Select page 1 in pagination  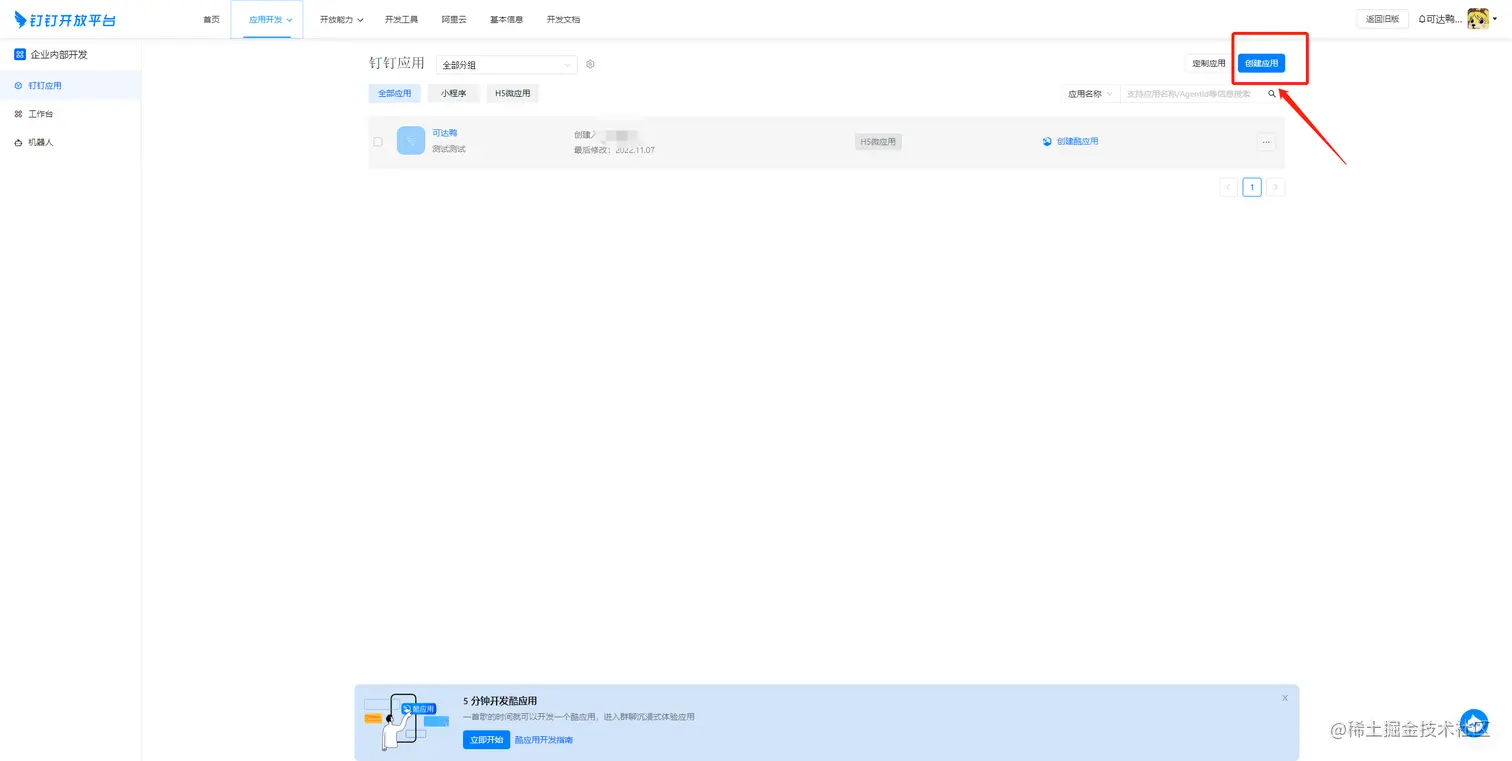[x=1252, y=187]
